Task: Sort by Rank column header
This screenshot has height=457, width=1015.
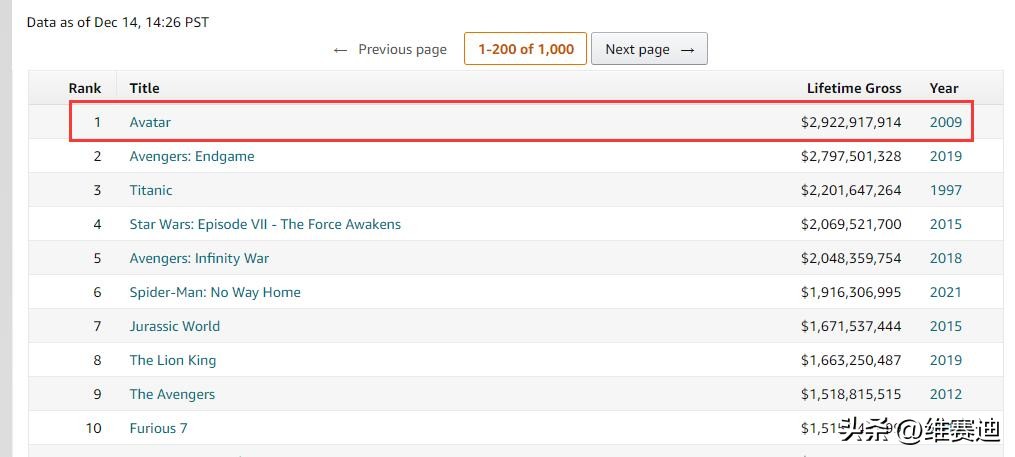Action: tap(85, 88)
